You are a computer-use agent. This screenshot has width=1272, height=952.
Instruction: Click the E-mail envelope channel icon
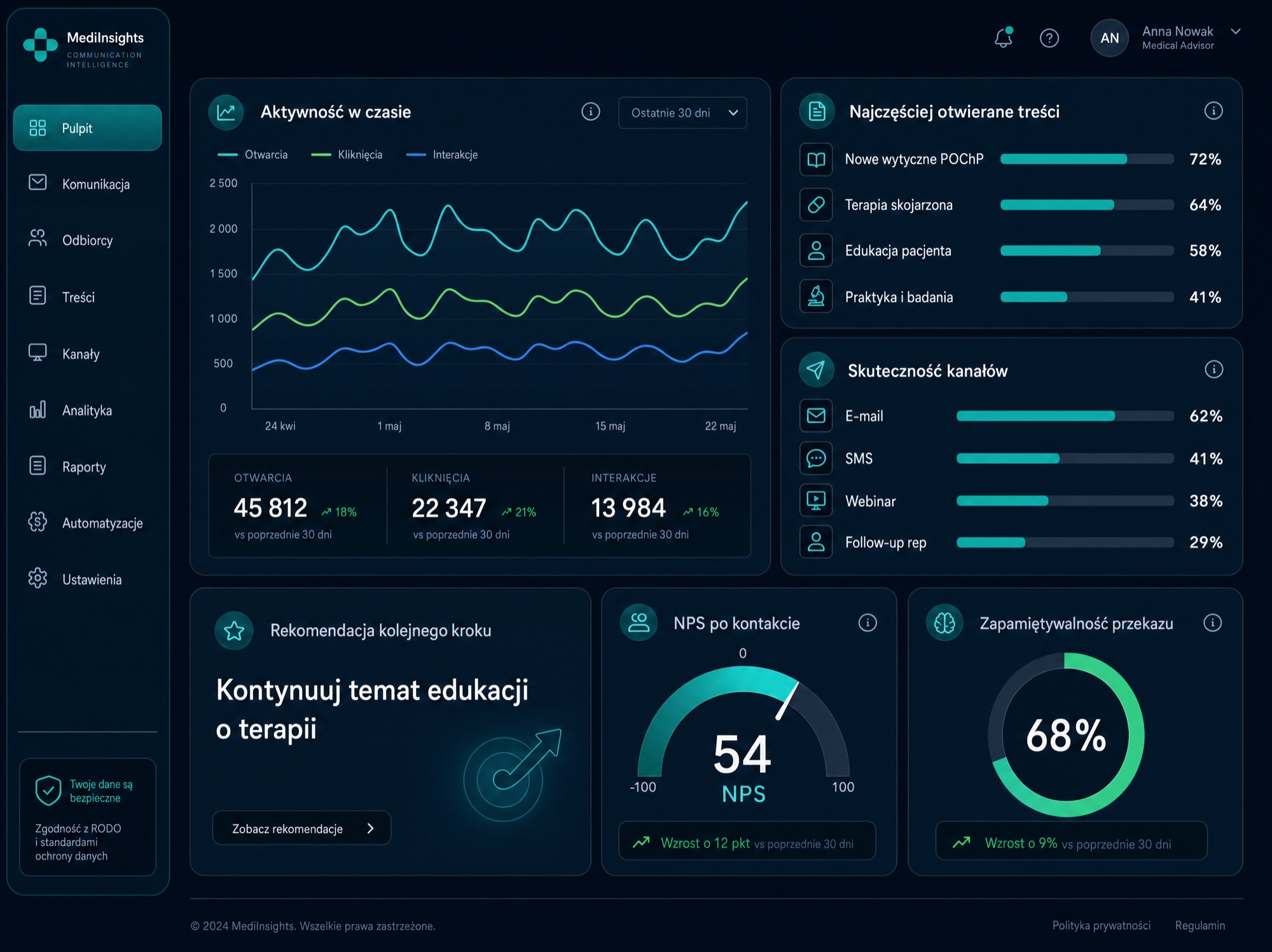click(816, 416)
